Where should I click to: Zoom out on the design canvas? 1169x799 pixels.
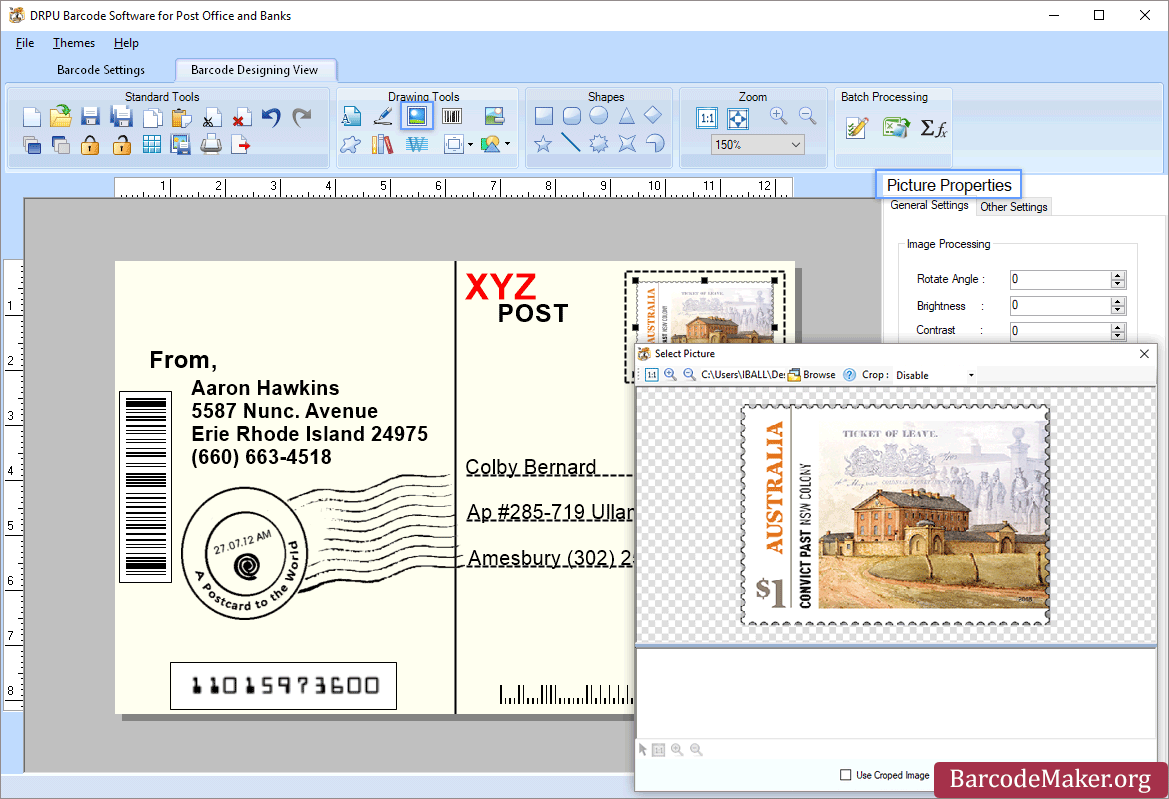(807, 116)
